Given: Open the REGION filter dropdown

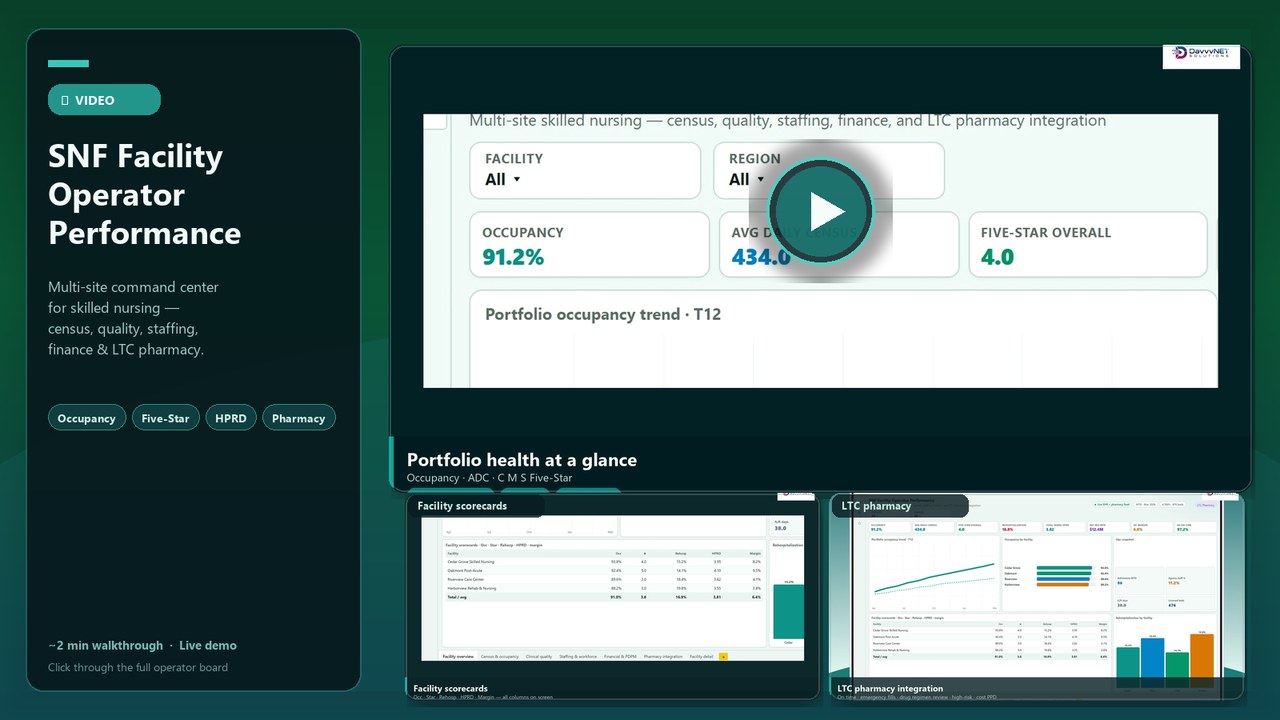Looking at the screenshot, I should point(829,170).
